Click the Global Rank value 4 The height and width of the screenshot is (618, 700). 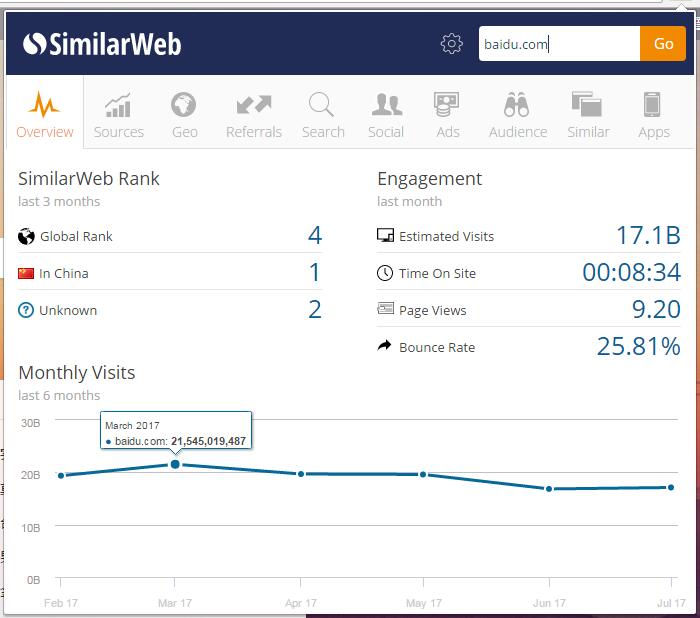click(315, 236)
